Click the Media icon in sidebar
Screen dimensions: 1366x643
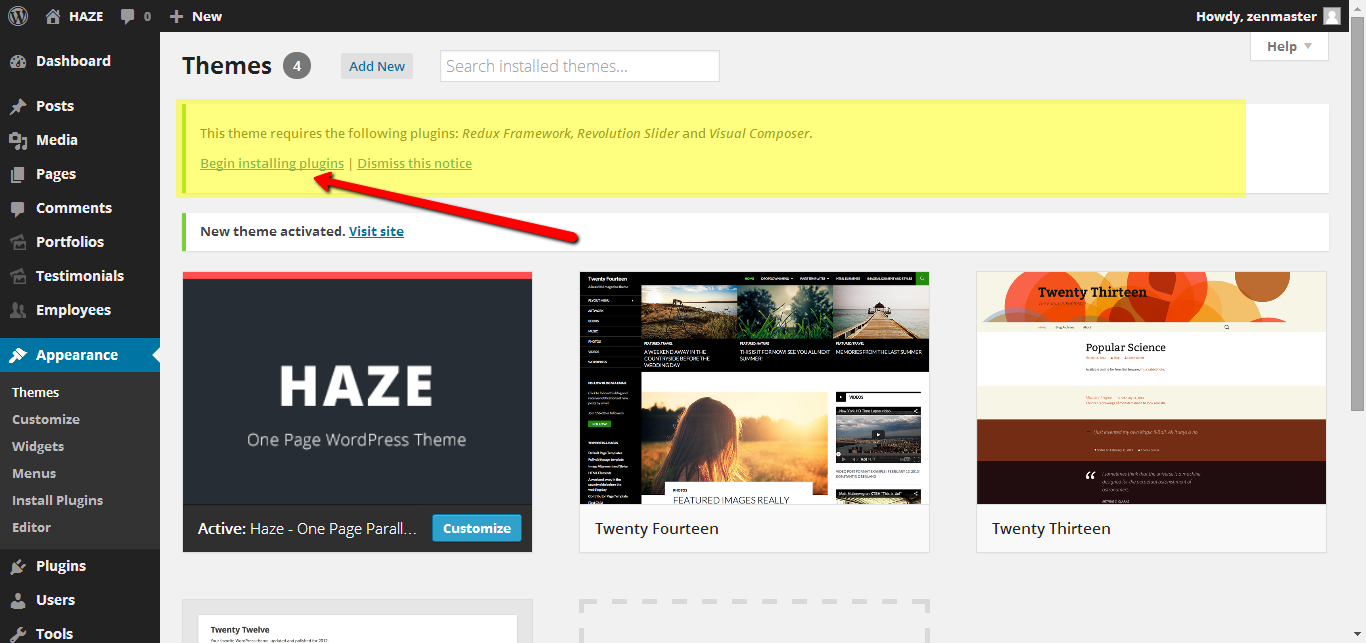[18, 140]
